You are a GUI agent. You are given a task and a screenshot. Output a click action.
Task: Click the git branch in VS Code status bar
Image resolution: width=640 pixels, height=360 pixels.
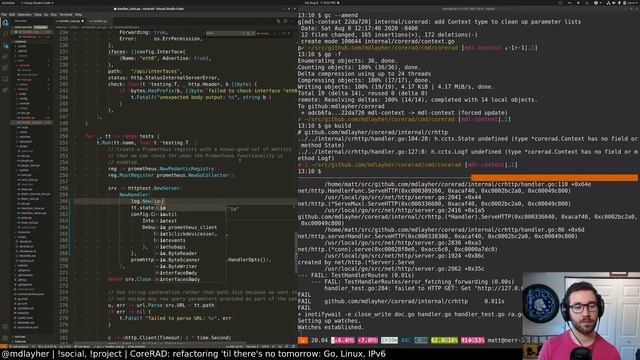20,347
